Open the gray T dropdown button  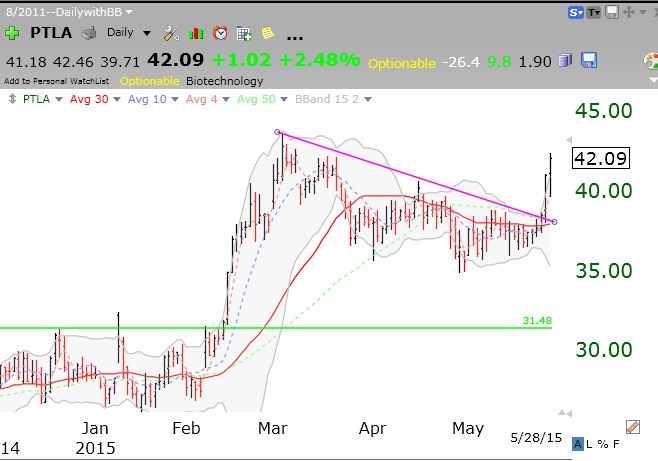click(593, 13)
